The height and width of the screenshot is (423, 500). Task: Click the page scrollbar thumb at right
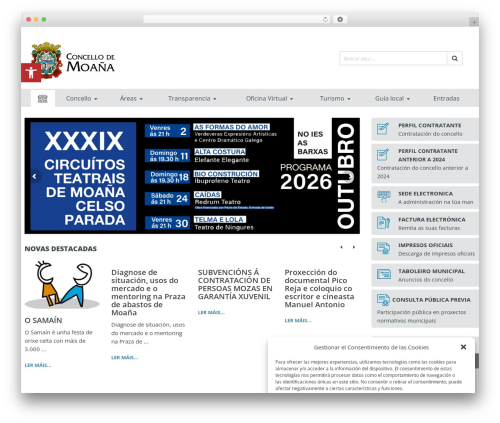pos(477,361)
